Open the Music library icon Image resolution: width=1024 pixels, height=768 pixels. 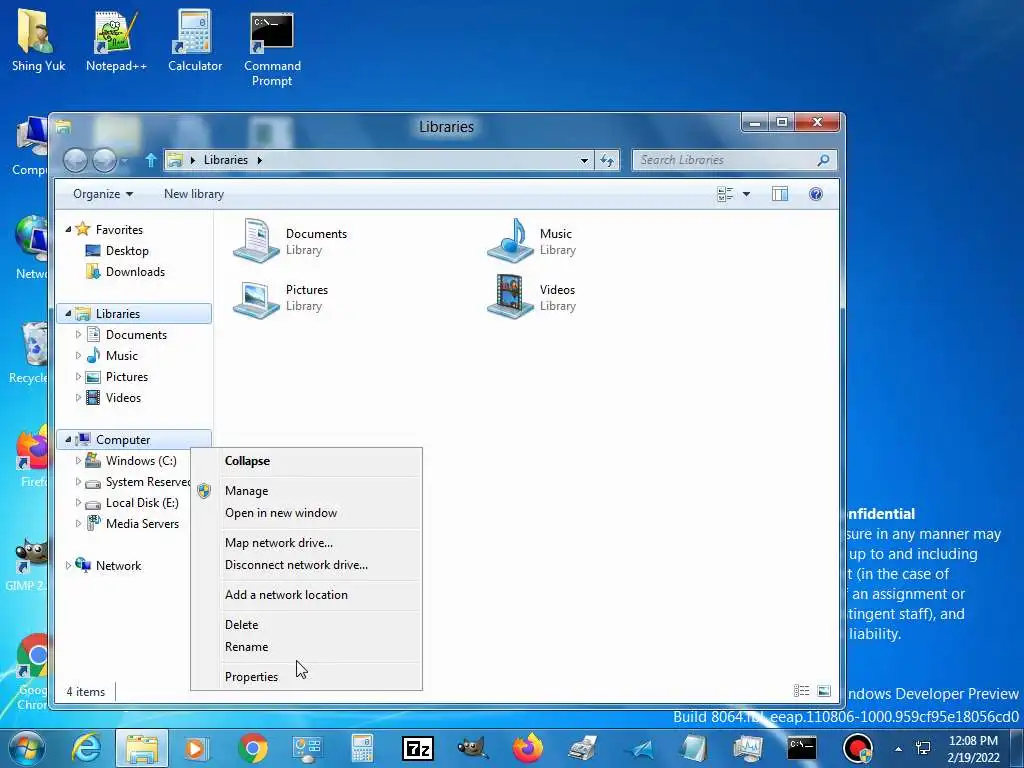(x=511, y=241)
